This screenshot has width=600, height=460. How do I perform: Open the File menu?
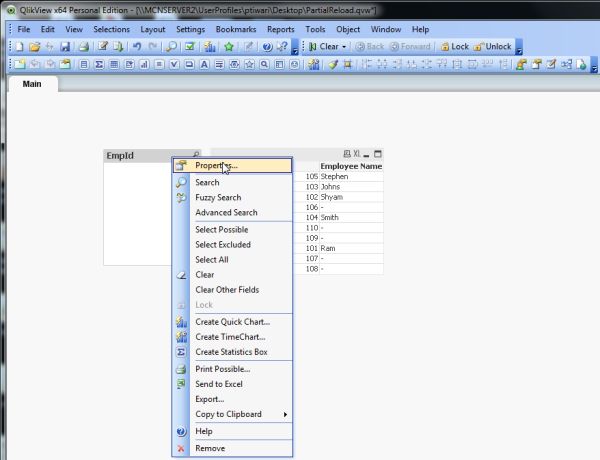pyautogui.click(x=24, y=29)
